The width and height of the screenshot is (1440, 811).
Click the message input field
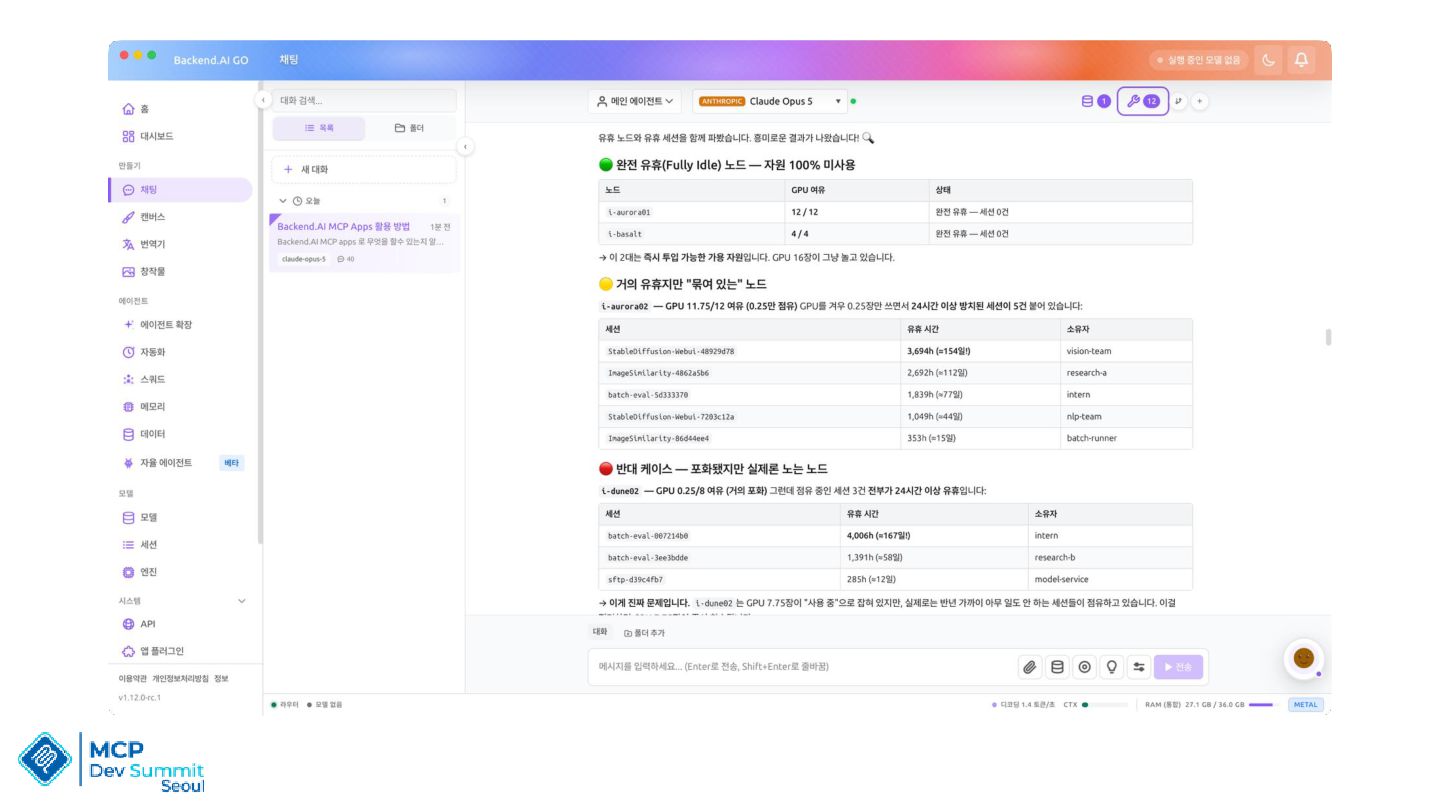800,667
